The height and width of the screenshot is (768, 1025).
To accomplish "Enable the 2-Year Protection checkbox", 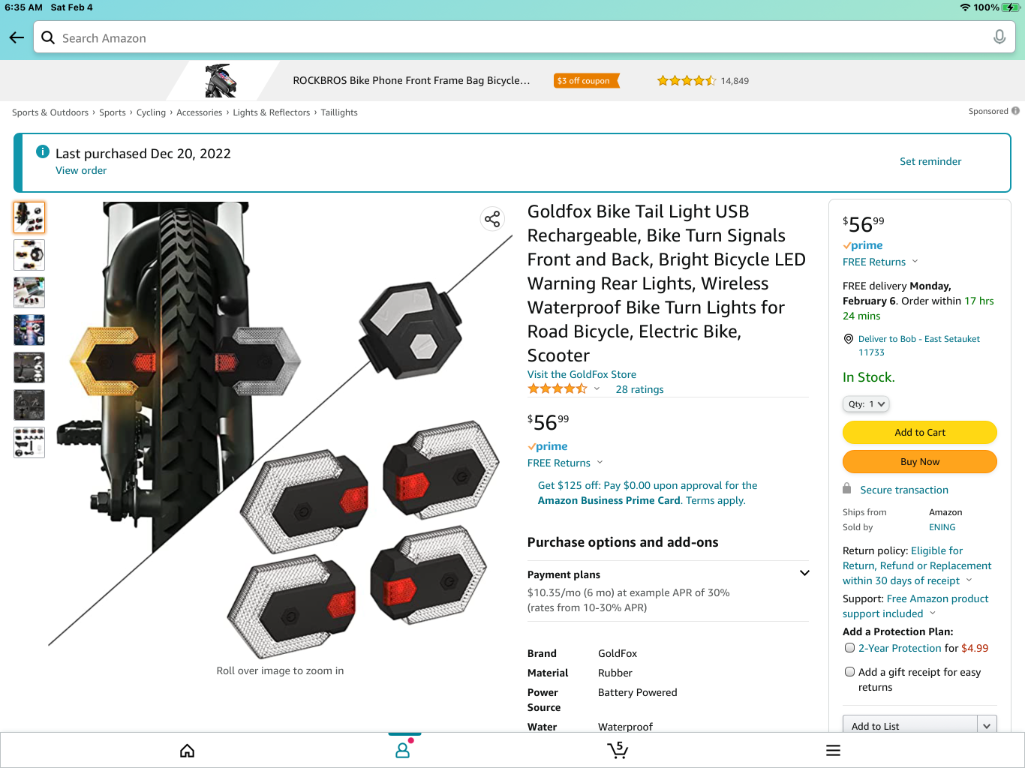I will [850, 648].
